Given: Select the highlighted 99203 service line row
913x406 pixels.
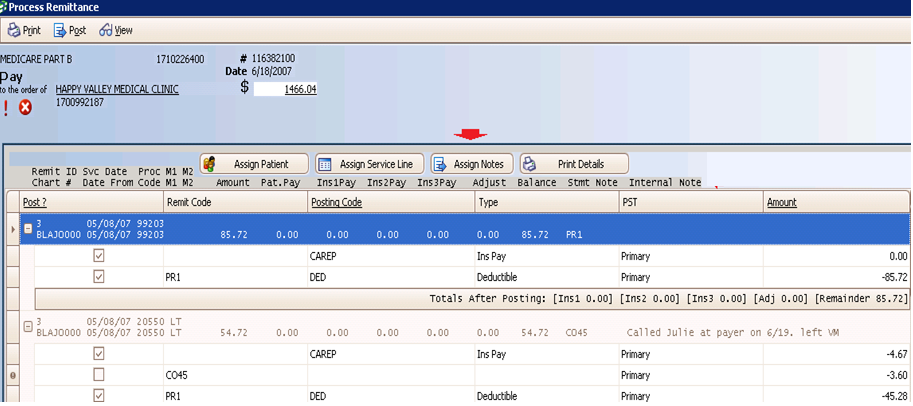Looking at the screenshot, I should 465,229.
